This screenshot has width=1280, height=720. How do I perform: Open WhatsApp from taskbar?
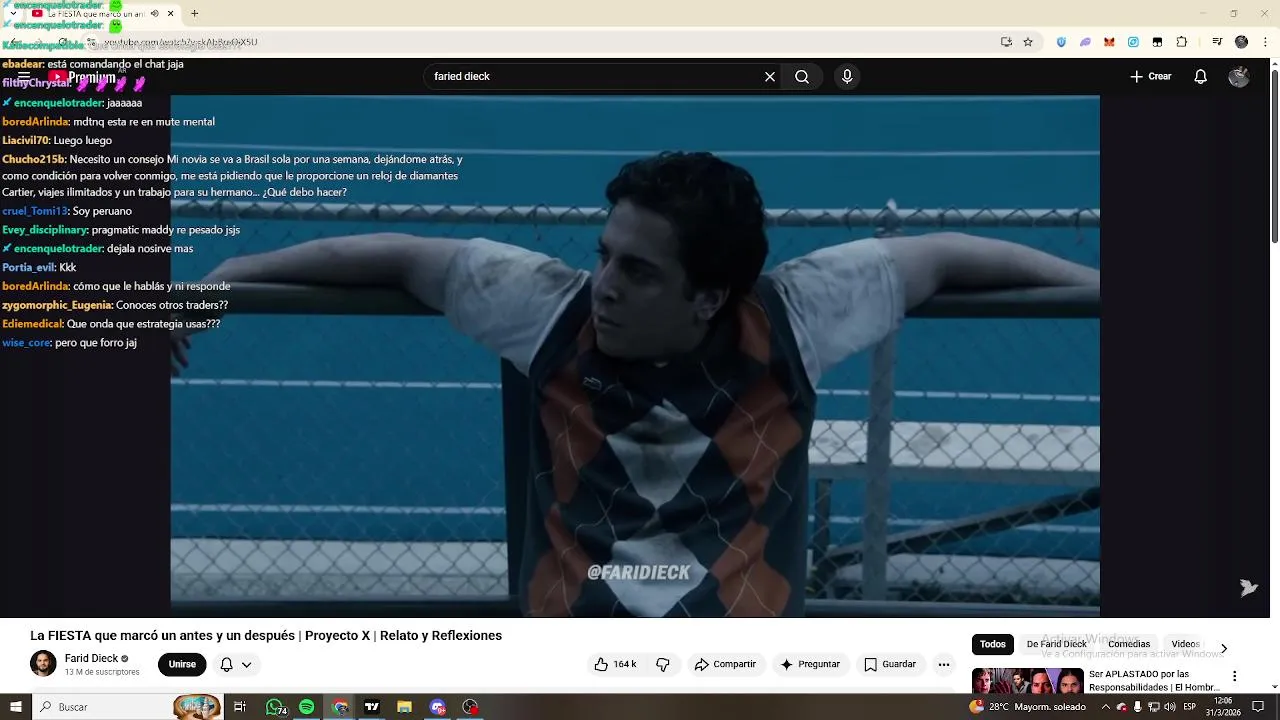point(274,707)
